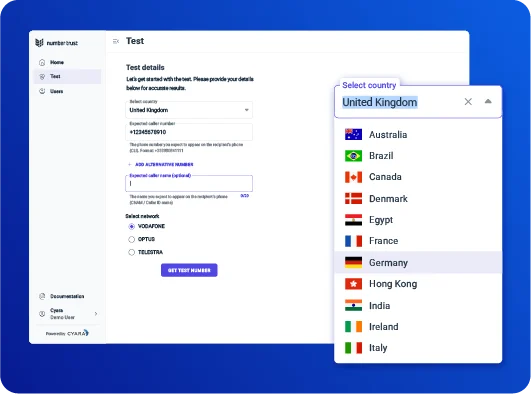Click Add Alternative Number link
Viewport: 531px width, 394px height.
[x=161, y=165]
